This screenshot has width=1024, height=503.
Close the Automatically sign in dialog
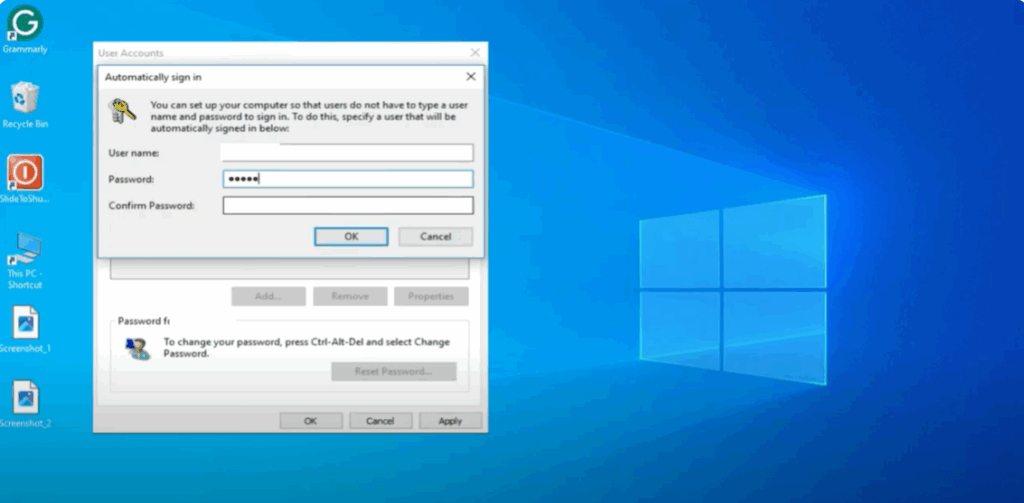point(471,76)
